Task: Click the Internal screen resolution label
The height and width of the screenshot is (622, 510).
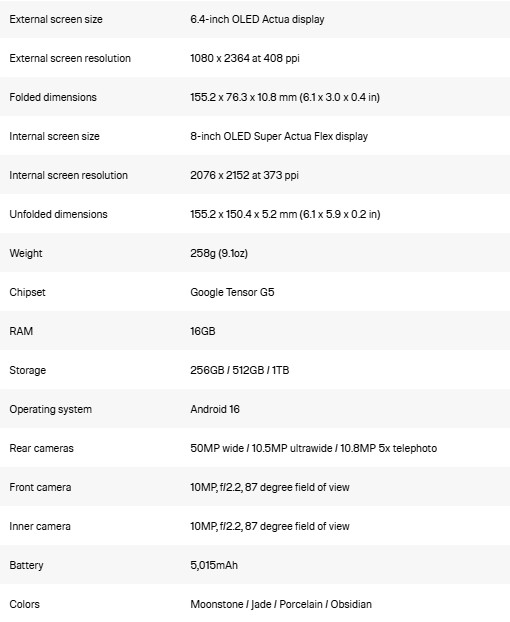Action: 69,175
